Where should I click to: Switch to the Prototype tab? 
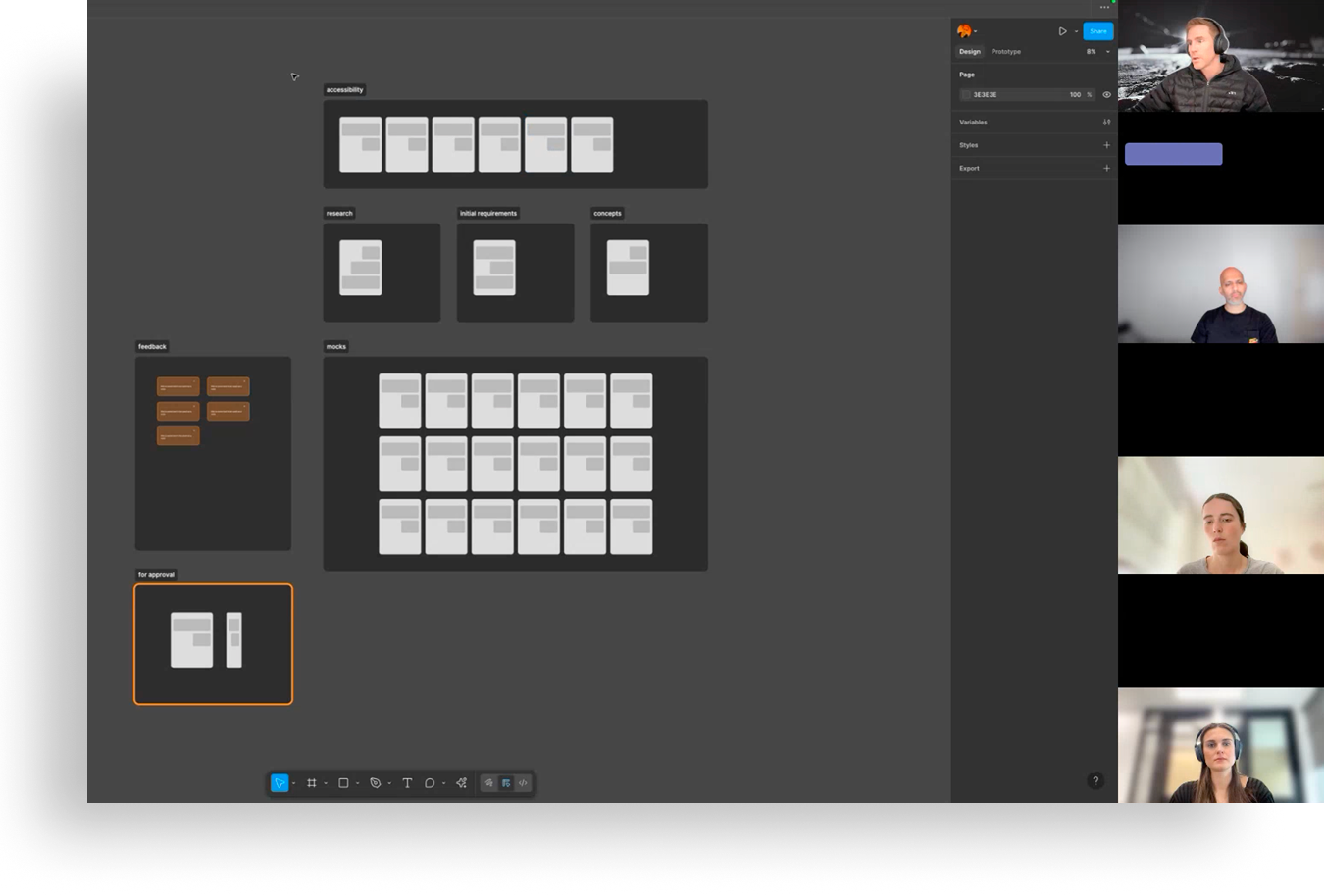(x=1006, y=52)
